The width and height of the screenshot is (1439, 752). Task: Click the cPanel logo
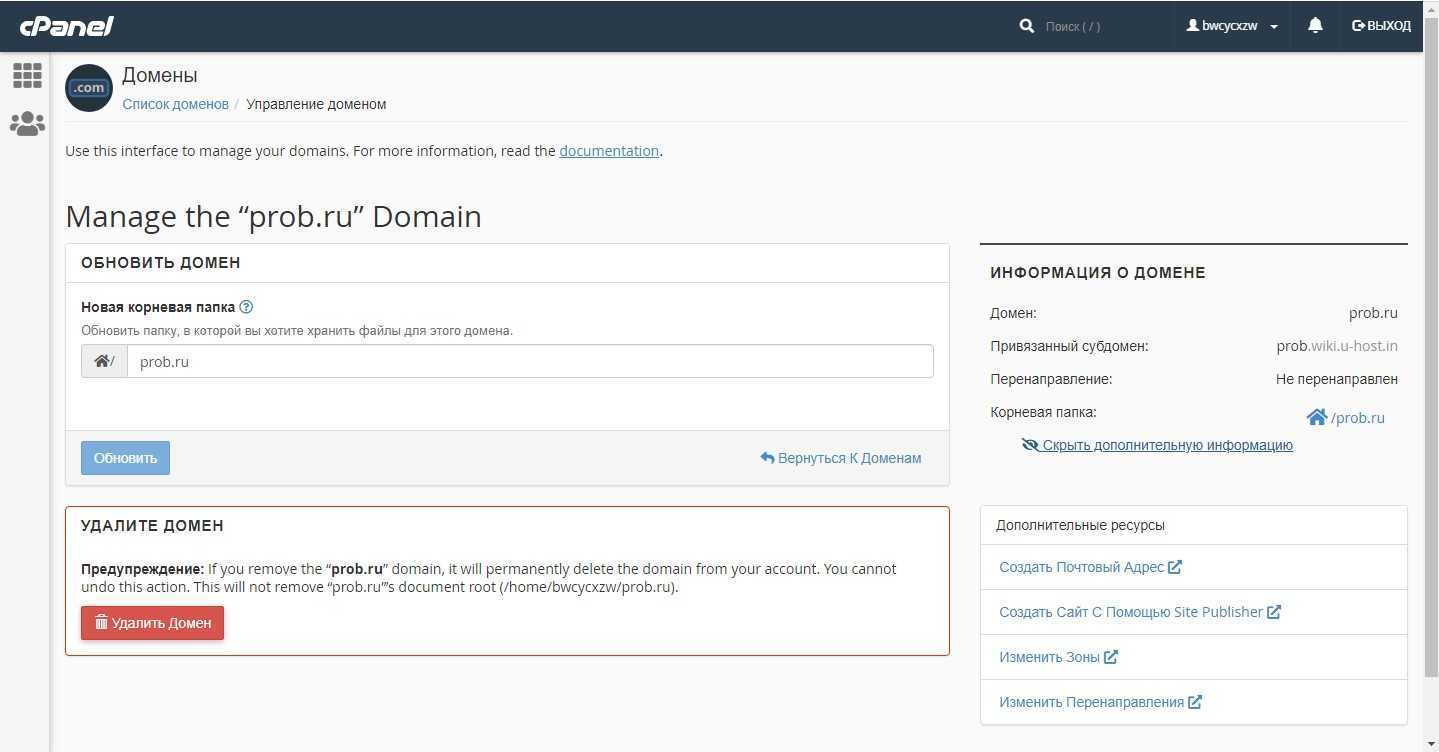pos(67,26)
